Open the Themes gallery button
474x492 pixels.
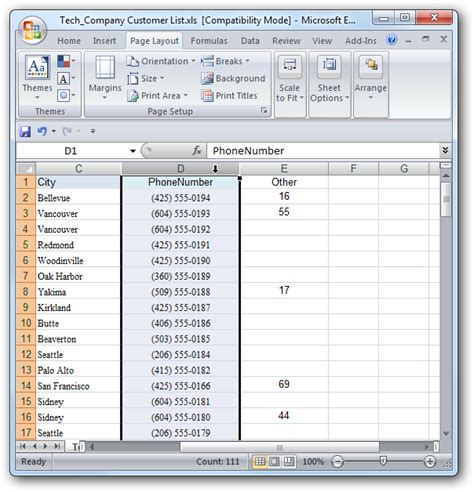click(37, 77)
